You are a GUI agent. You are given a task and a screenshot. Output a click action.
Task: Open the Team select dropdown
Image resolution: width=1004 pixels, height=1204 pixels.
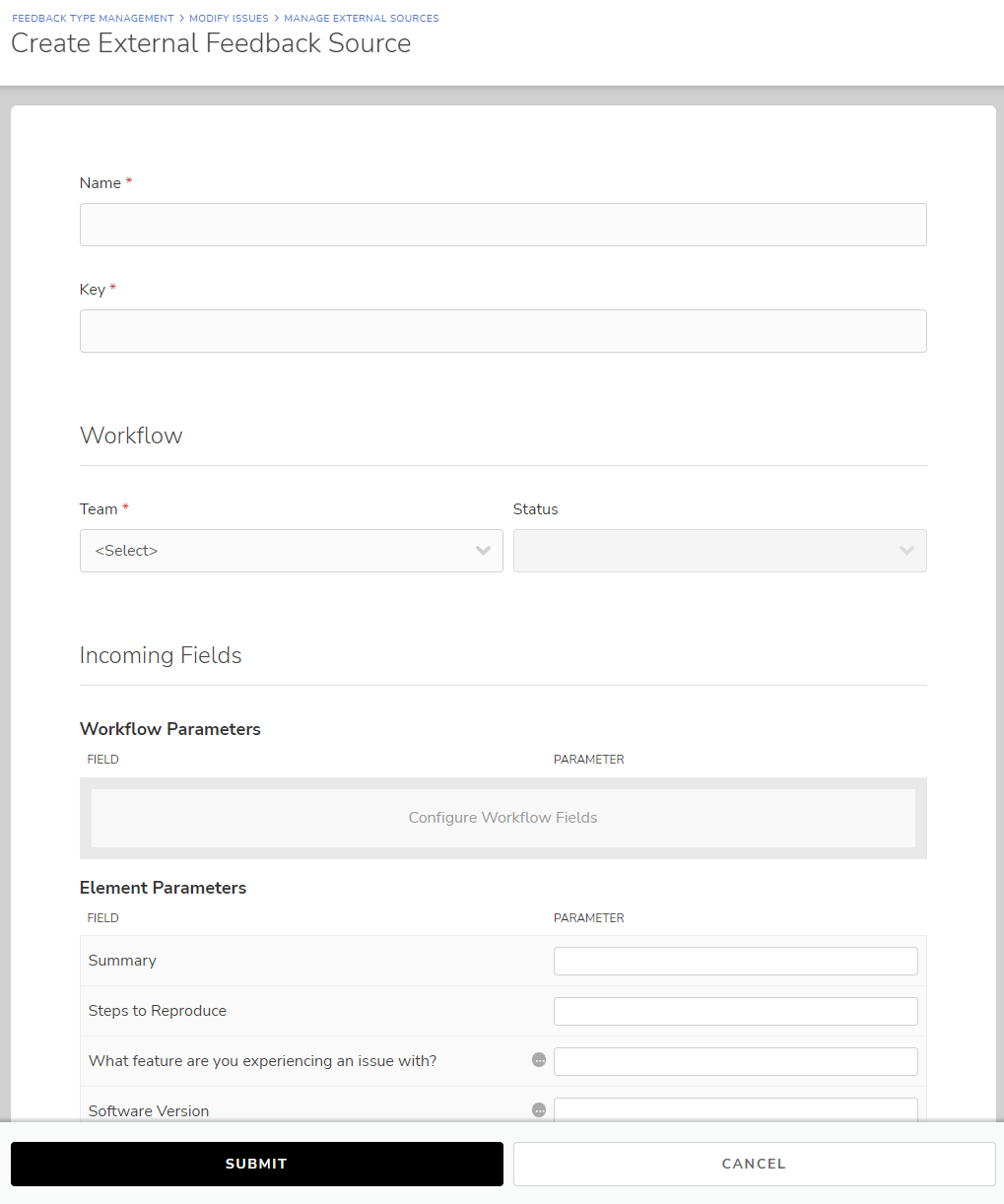tap(291, 551)
